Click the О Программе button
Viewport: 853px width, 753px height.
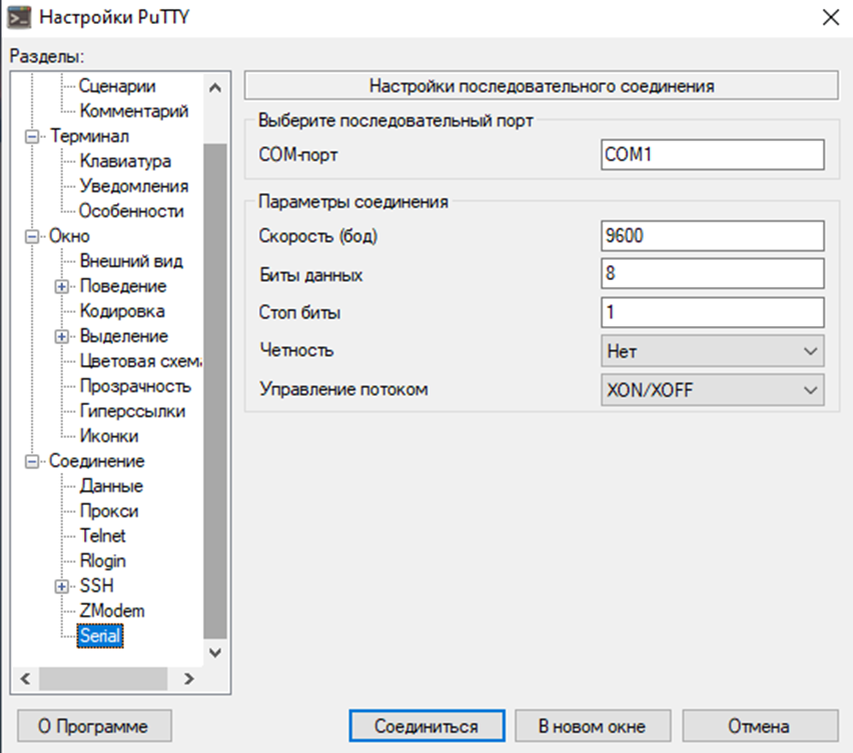(95, 726)
